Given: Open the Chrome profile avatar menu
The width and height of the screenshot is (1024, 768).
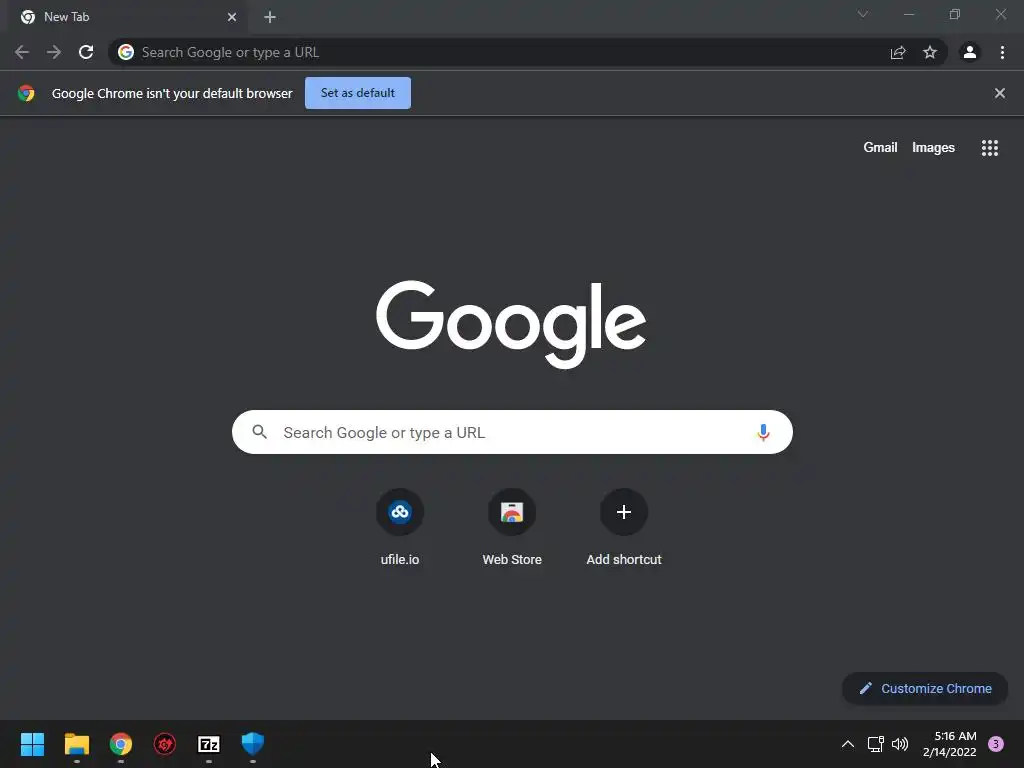Looking at the screenshot, I should click(970, 52).
